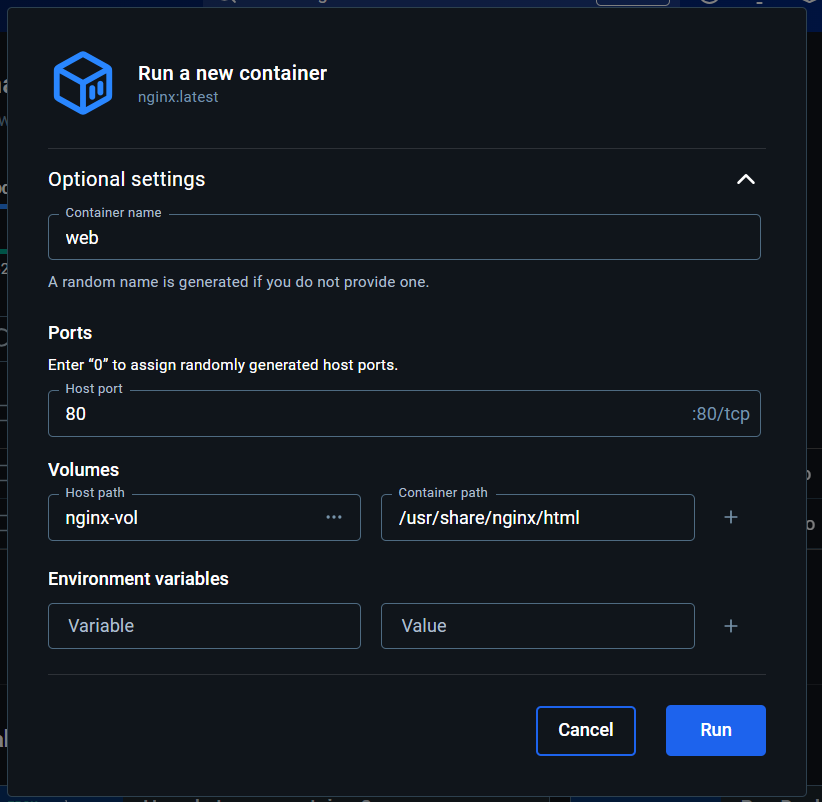Select the Host path field showing nginx-vol

[x=180, y=517]
